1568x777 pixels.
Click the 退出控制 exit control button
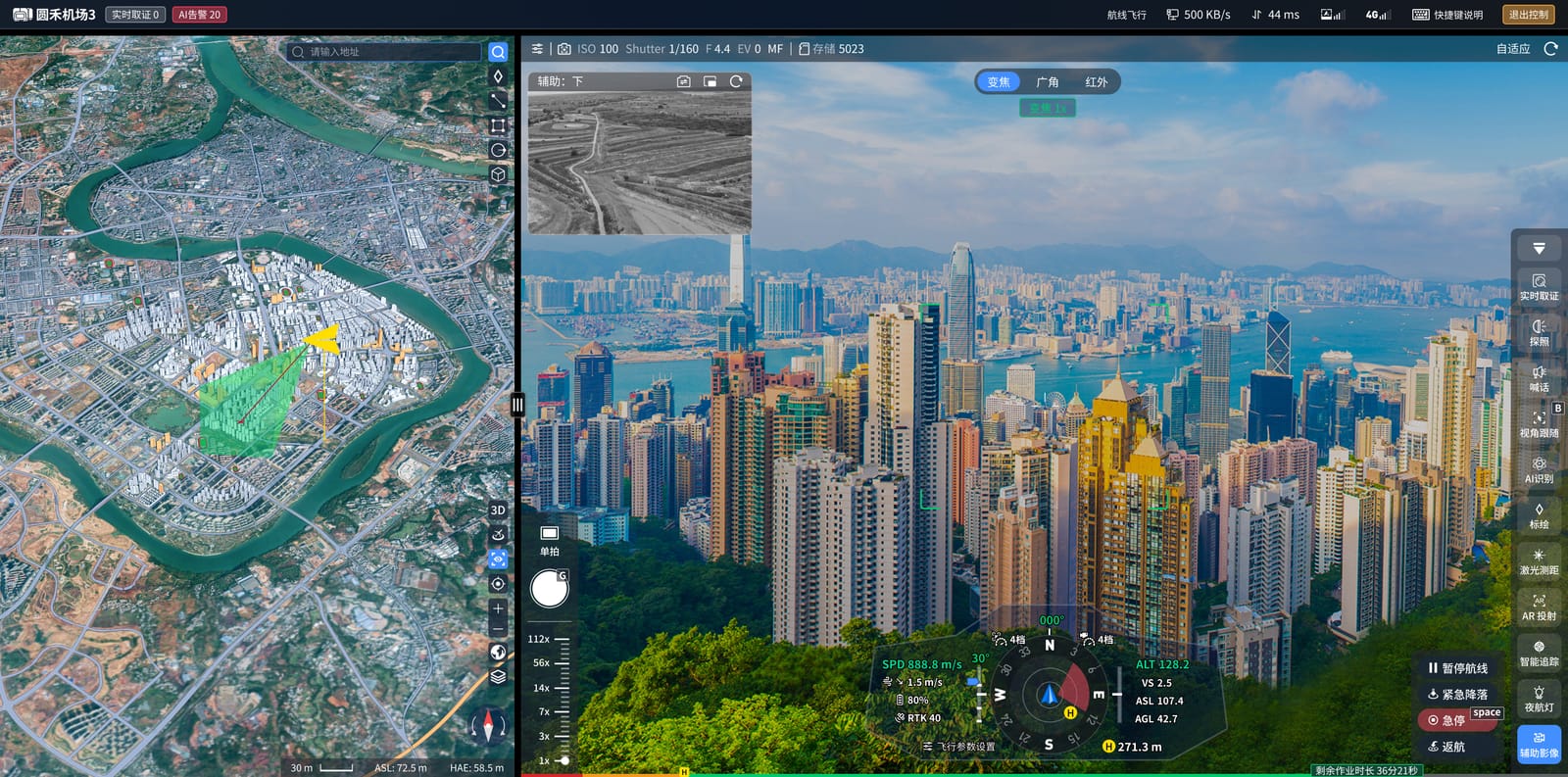[x=1528, y=15]
